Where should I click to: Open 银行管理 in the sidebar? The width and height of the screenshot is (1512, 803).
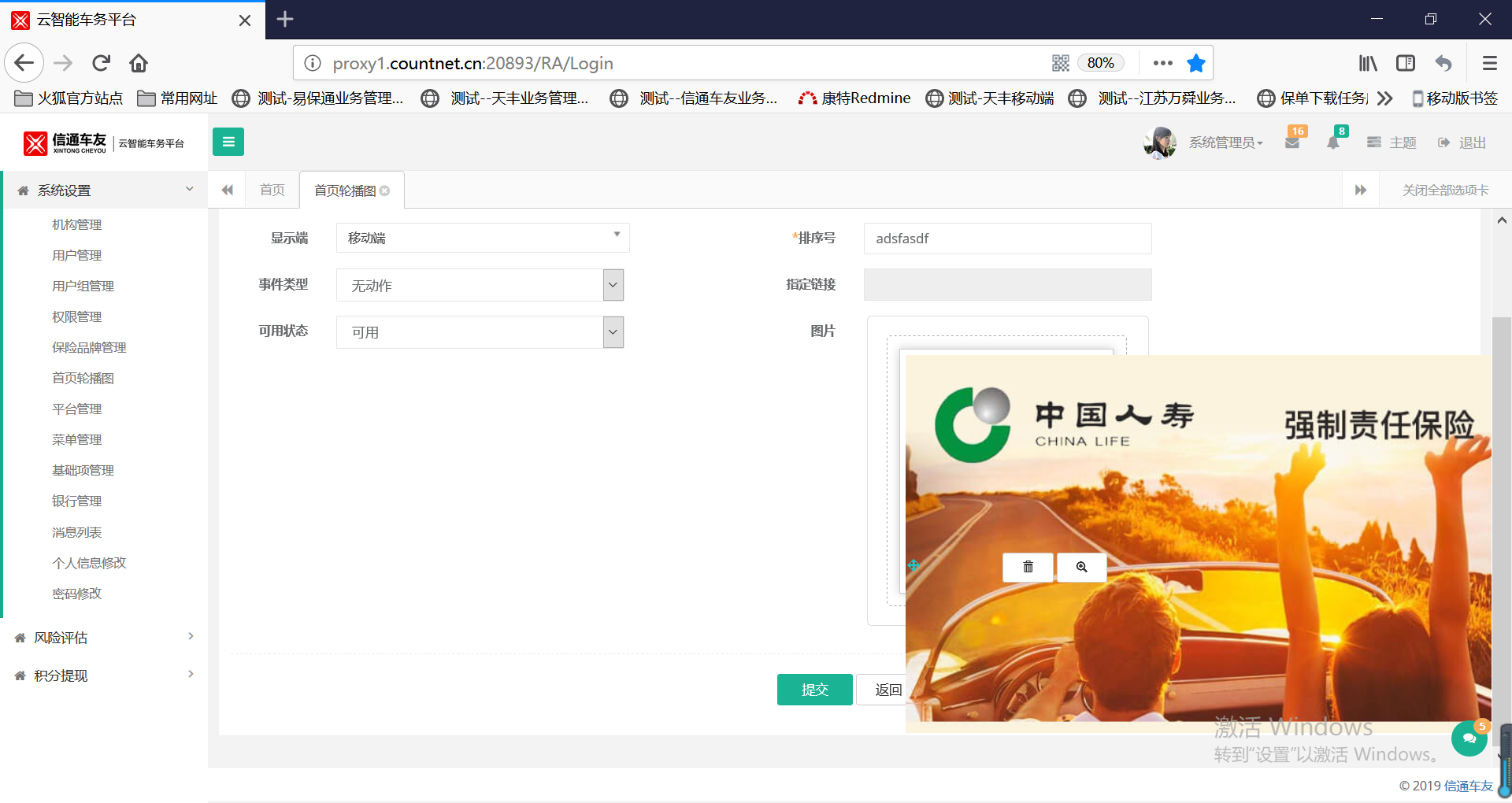(77, 501)
